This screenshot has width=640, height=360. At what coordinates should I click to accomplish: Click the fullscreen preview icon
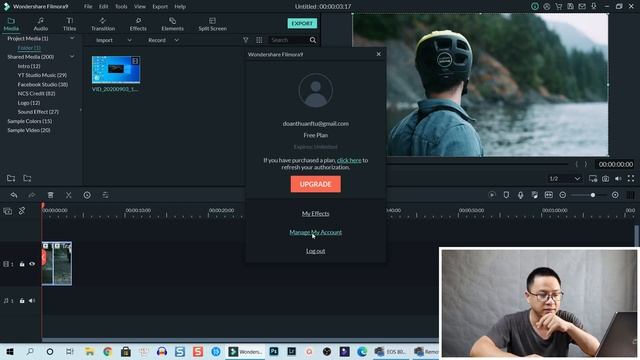tap(631, 178)
